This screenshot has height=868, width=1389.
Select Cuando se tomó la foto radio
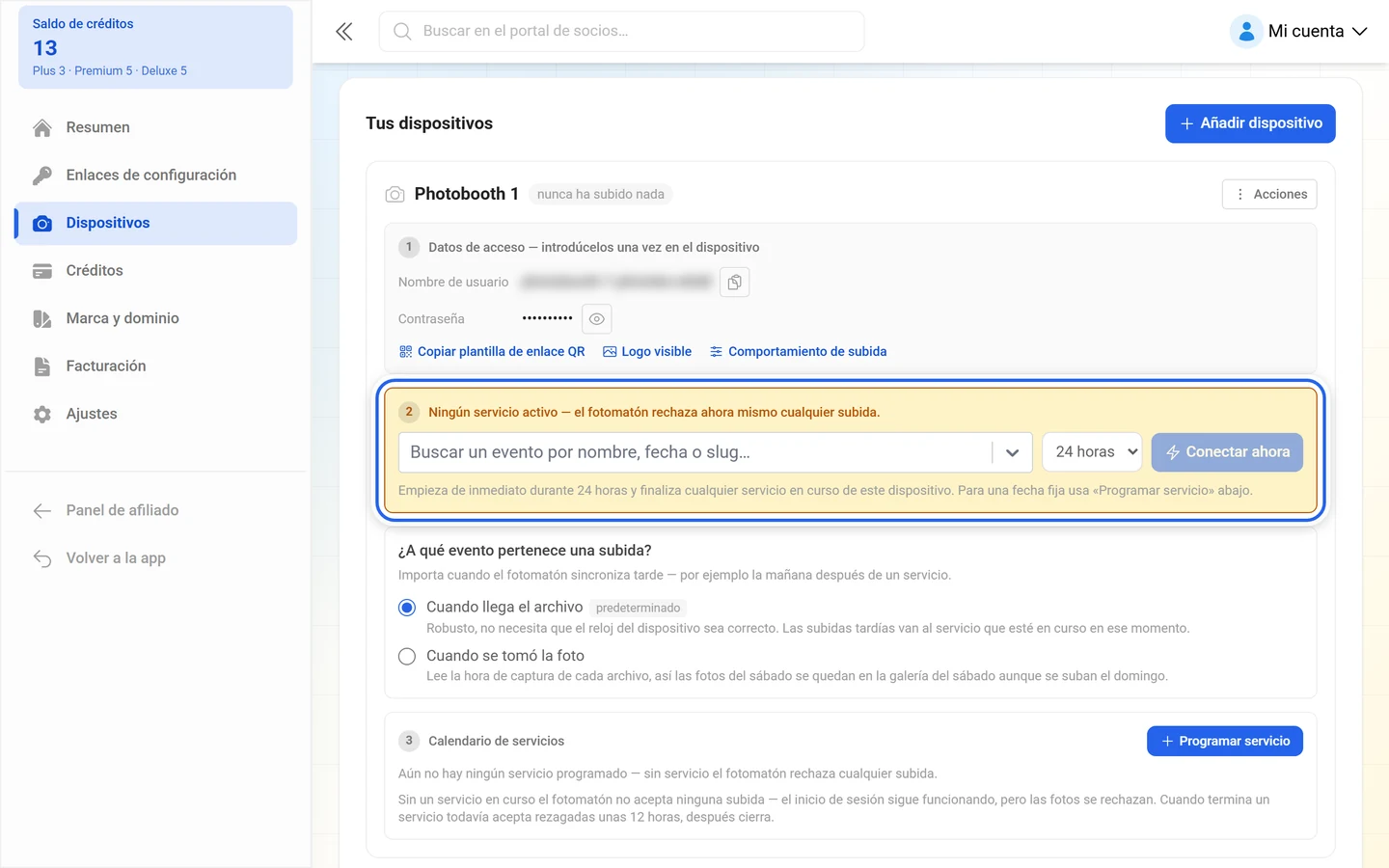pos(407,657)
